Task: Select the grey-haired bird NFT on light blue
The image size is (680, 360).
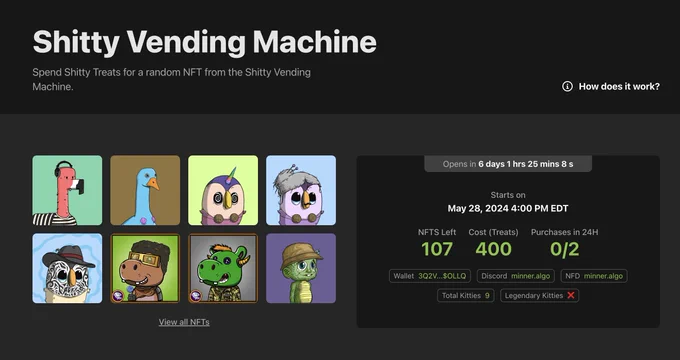Action: [301, 190]
